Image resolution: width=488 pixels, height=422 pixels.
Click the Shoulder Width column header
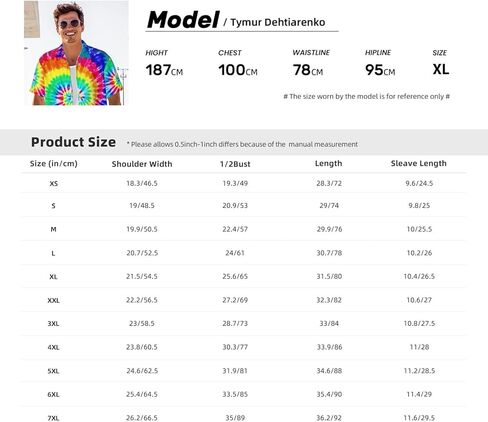[142, 164]
